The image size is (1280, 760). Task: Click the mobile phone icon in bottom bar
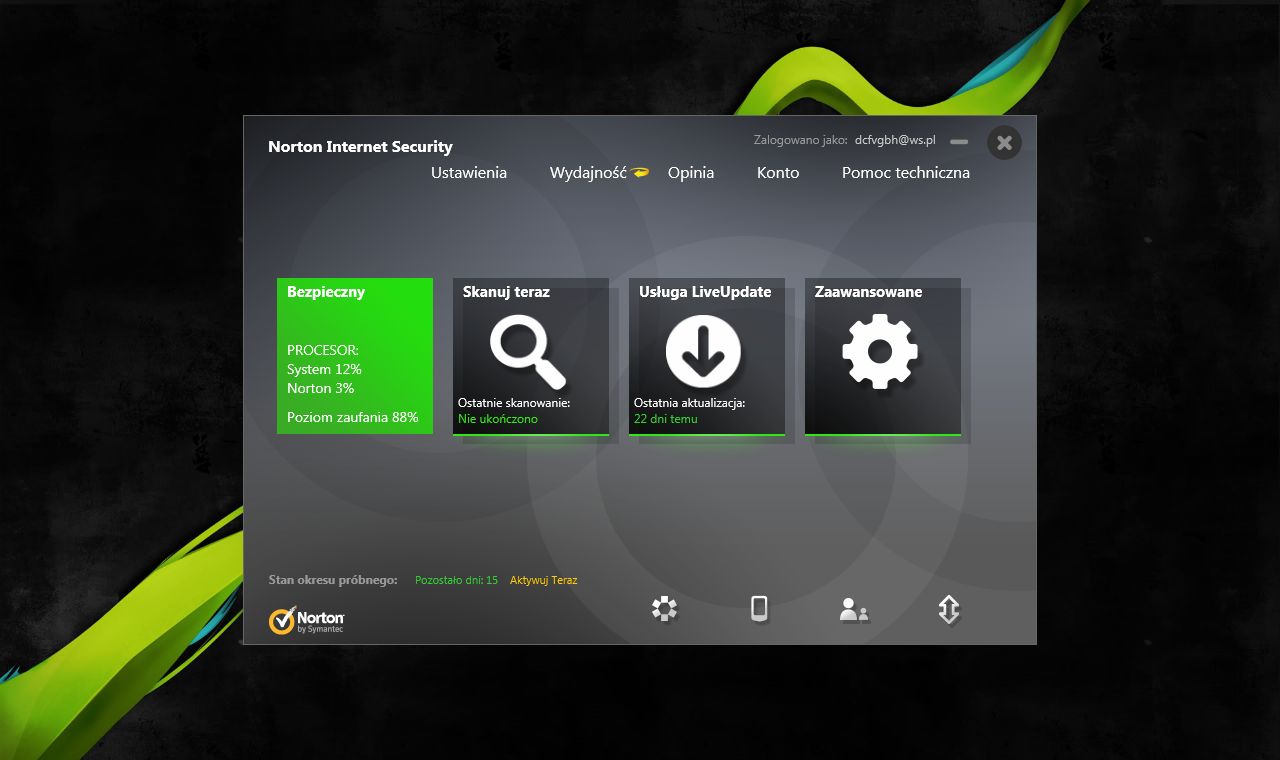pyautogui.click(x=760, y=609)
